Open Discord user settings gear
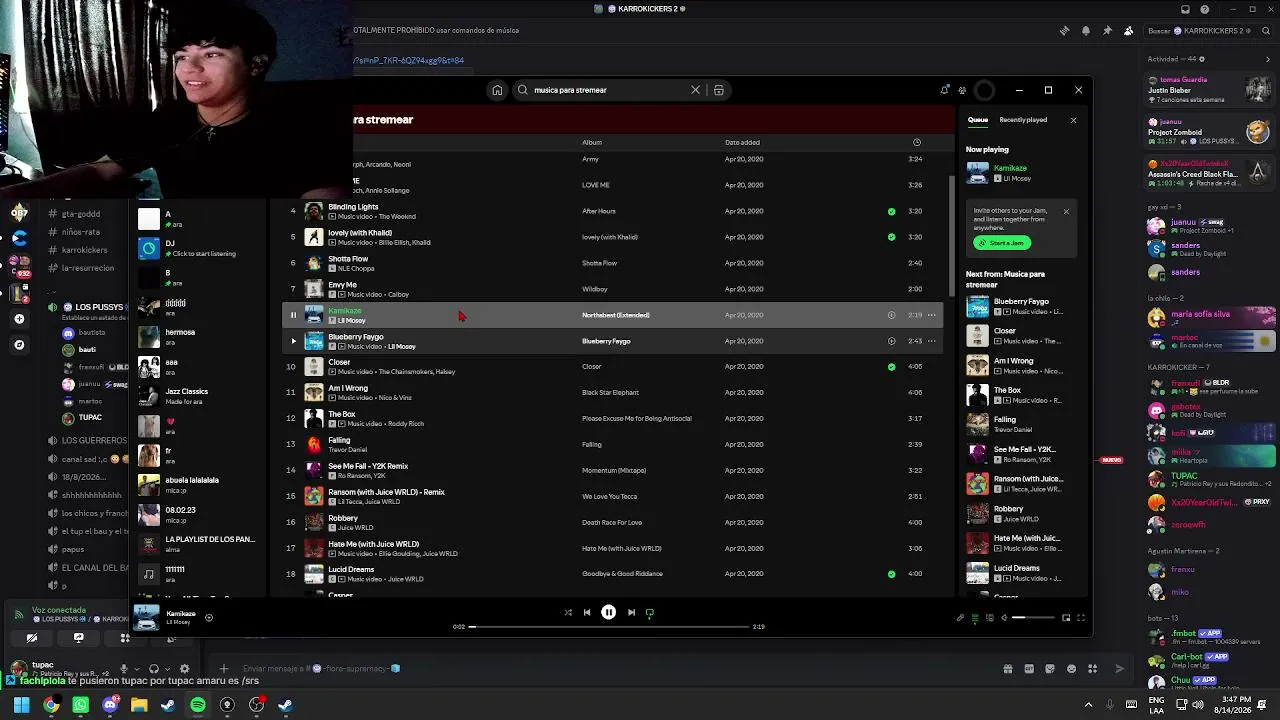The image size is (1280, 720). click(x=184, y=669)
